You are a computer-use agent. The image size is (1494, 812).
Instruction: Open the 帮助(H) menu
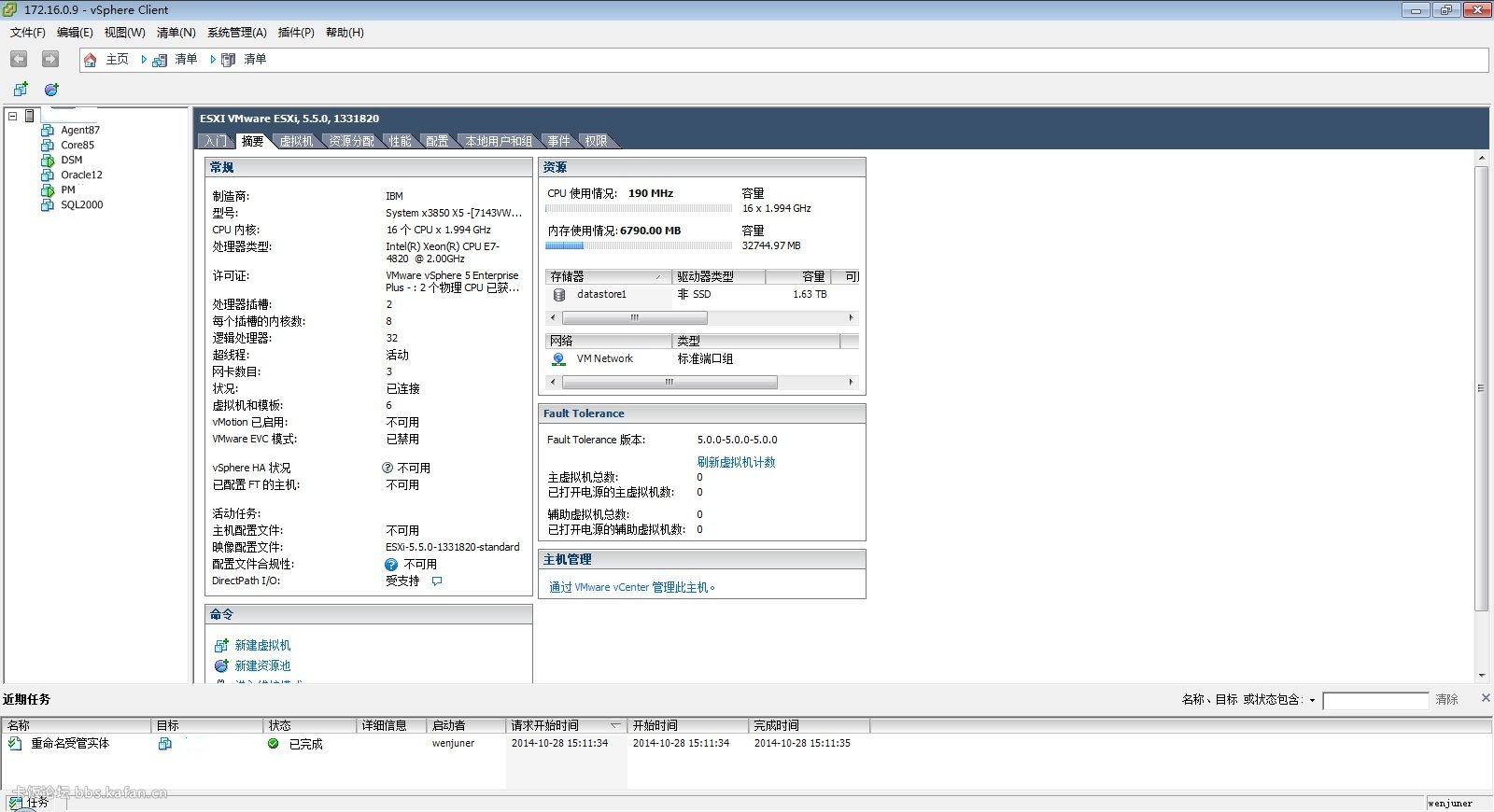click(345, 33)
